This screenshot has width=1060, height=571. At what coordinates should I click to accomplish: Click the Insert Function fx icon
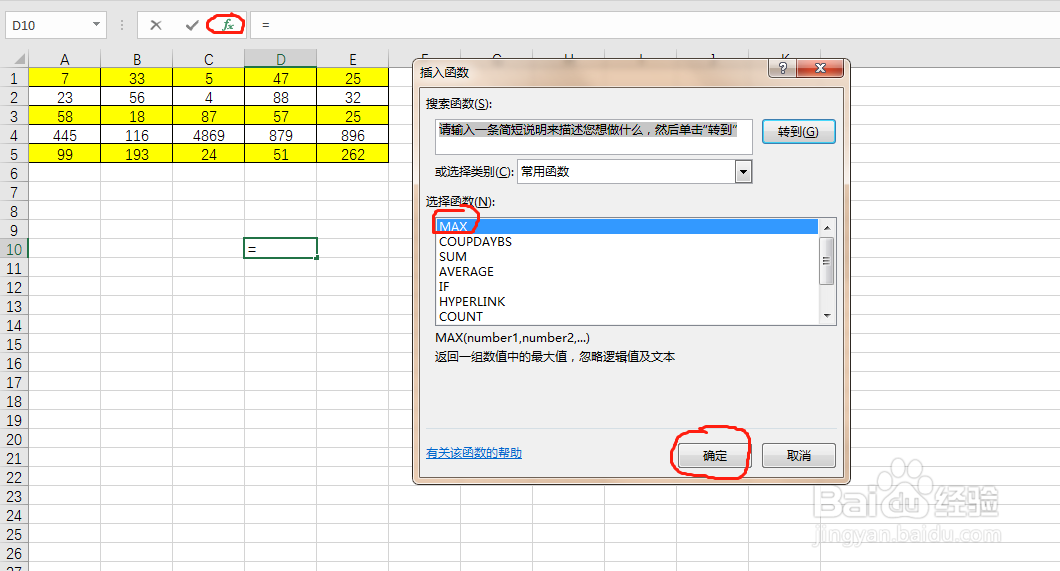click(x=228, y=25)
